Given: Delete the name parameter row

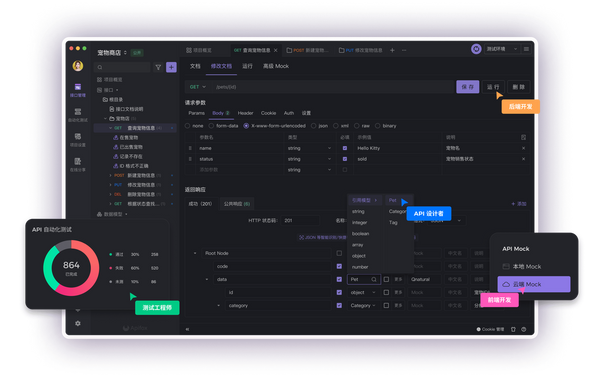Looking at the screenshot, I should (523, 148).
